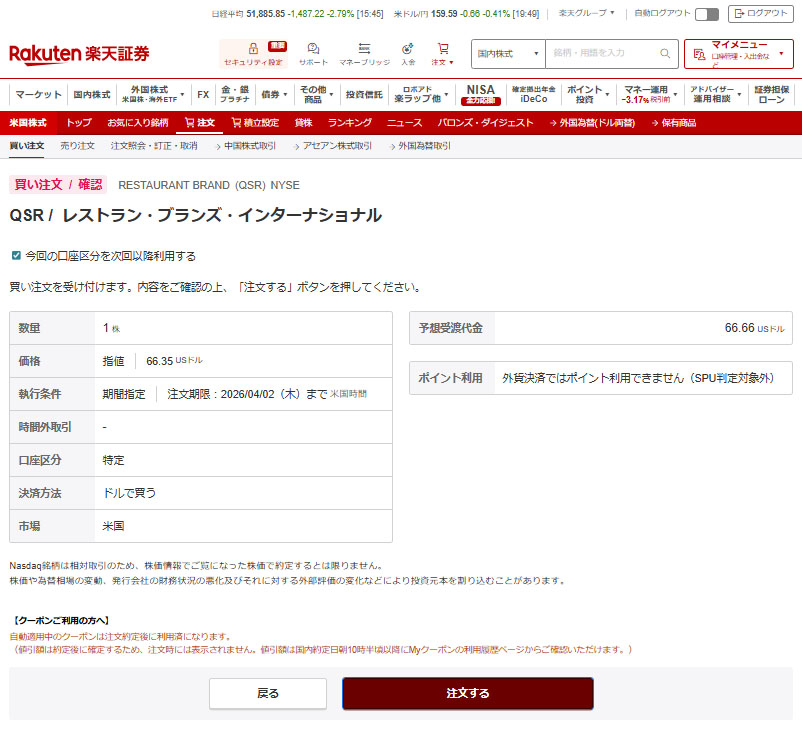Click the deposit (入金) icon
This screenshot has width=802, height=731.
tap(408, 49)
